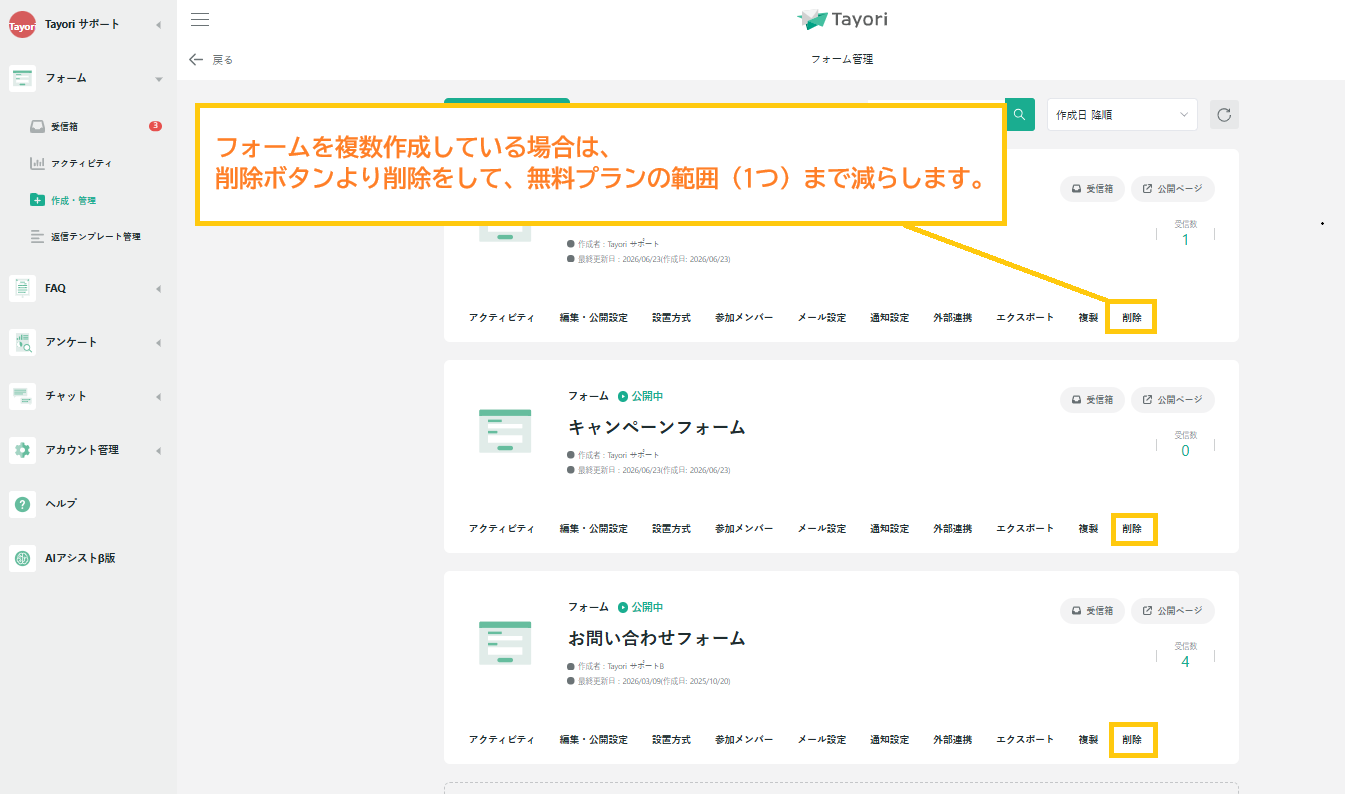Click エクスポート for お問い合わせフォーム
Viewport: 1345px width, 794px height.
coord(1025,740)
